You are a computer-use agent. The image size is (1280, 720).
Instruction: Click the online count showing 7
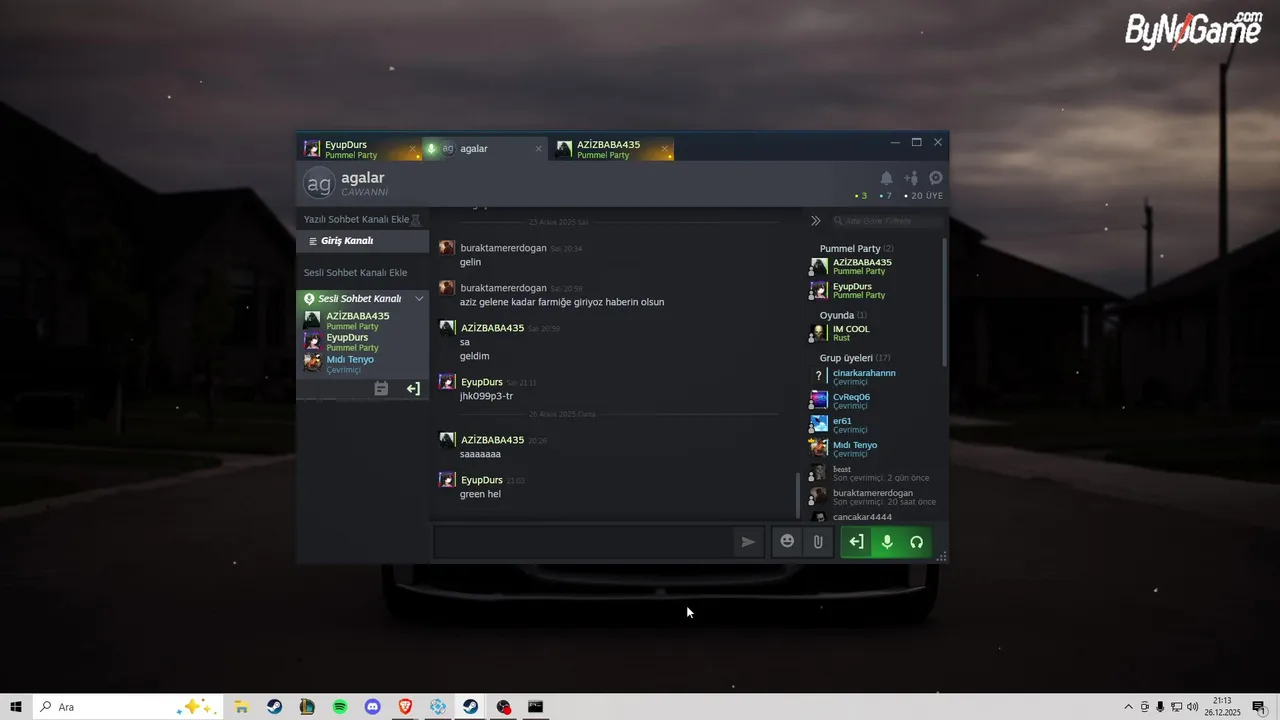pos(885,196)
